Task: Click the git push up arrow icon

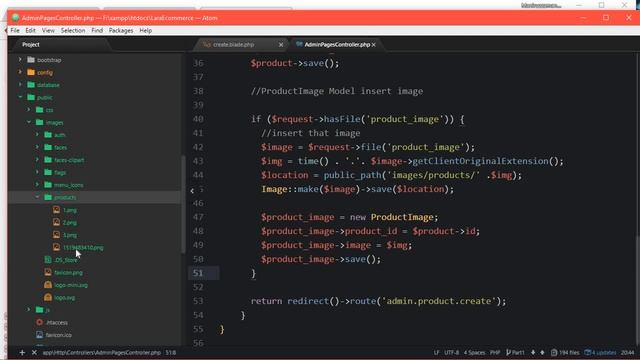Action: coord(542,352)
